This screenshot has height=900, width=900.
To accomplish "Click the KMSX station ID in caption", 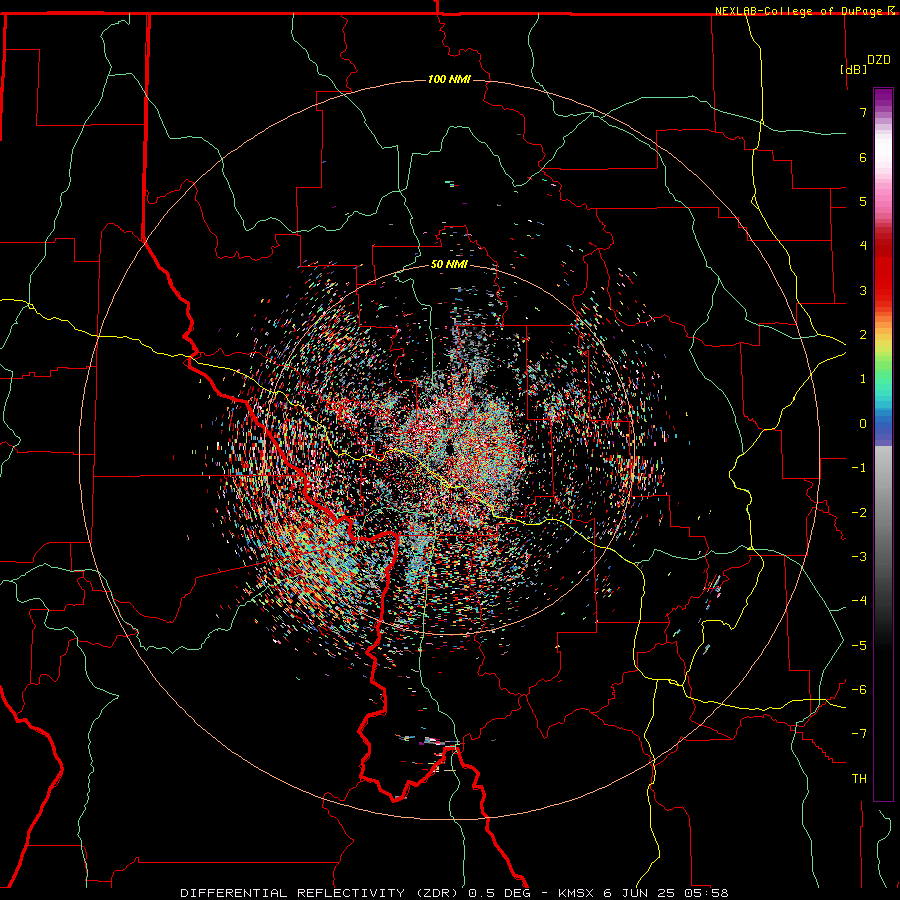I will 576,893.
